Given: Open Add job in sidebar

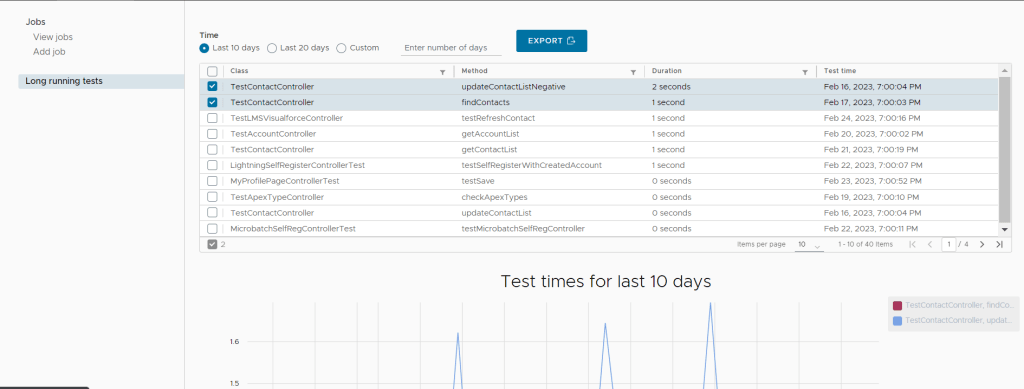Looking at the screenshot, I should pyautogui.click(x=49, y=52).
